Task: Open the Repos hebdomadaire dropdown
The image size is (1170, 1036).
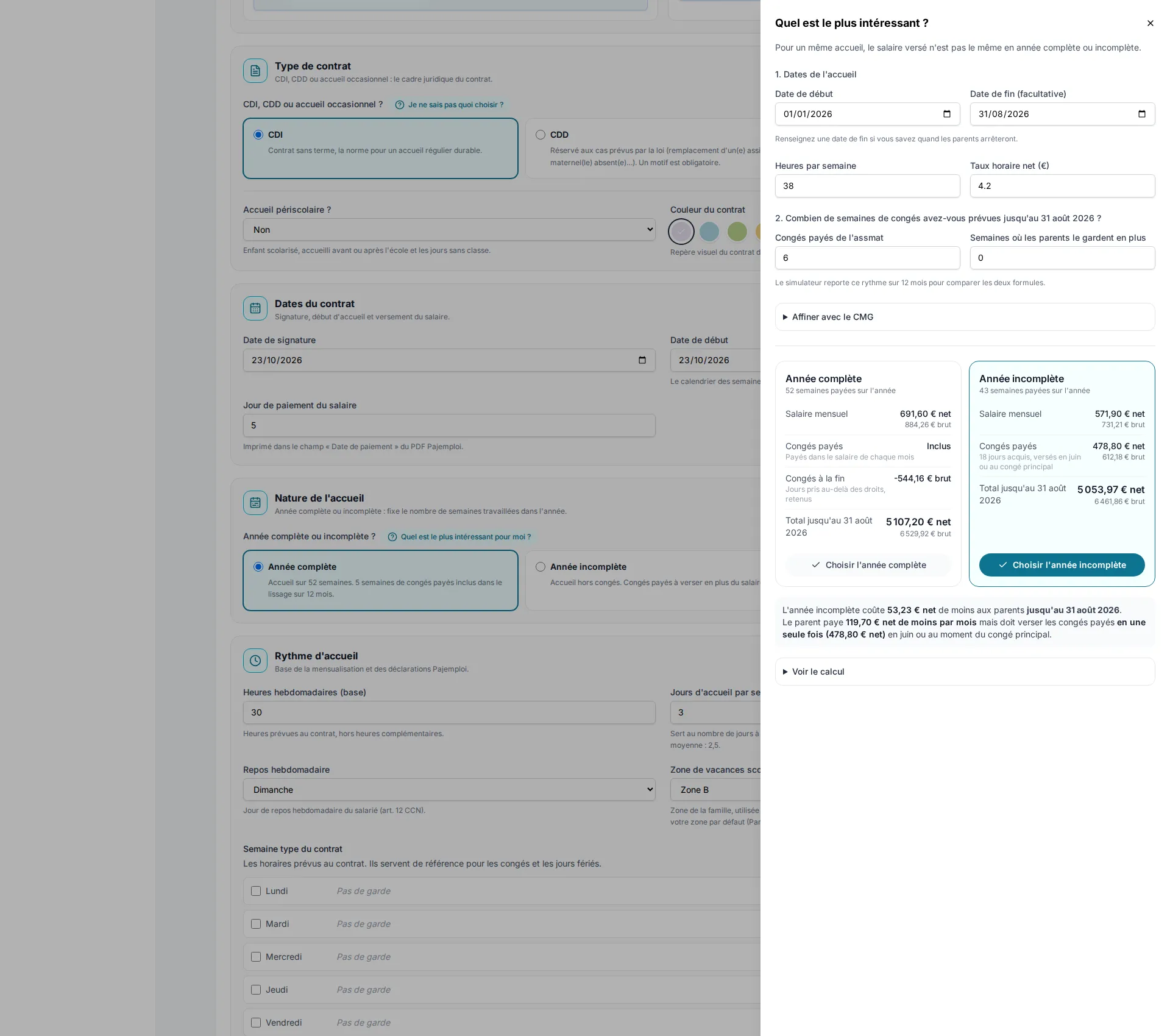Action: (x=449, y=790)
